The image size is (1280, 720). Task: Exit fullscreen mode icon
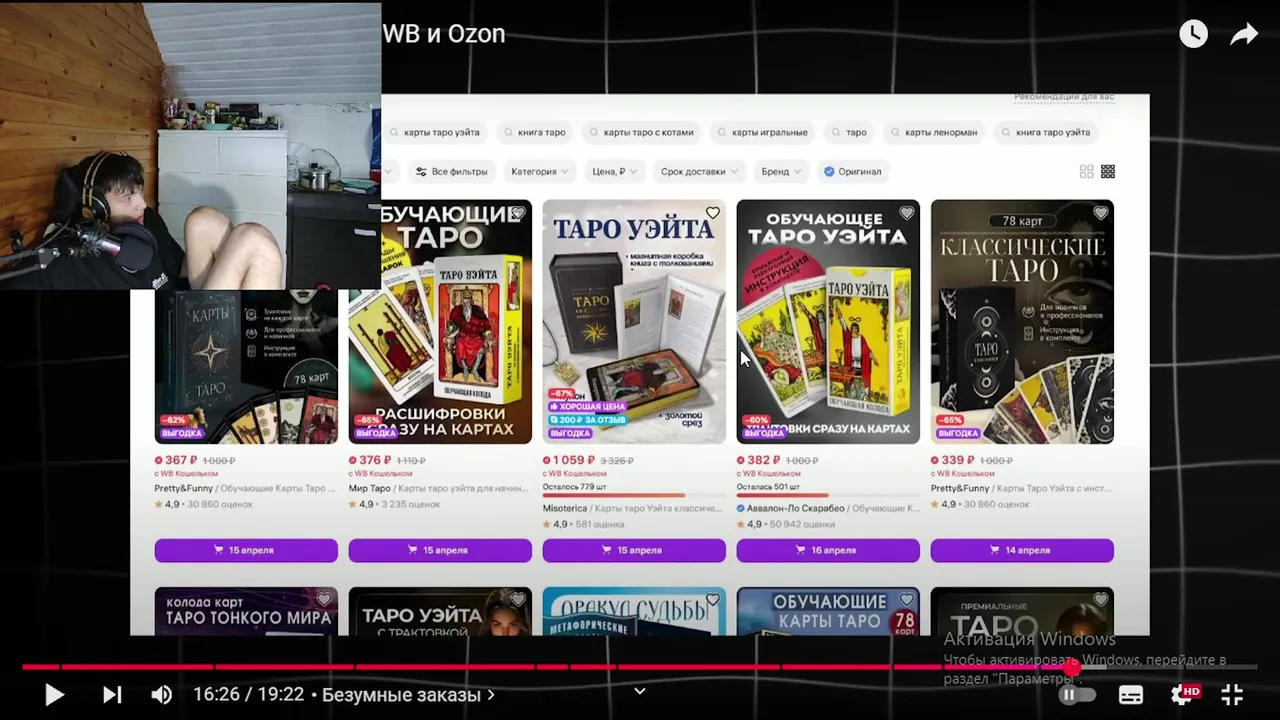pos(1232,694)
